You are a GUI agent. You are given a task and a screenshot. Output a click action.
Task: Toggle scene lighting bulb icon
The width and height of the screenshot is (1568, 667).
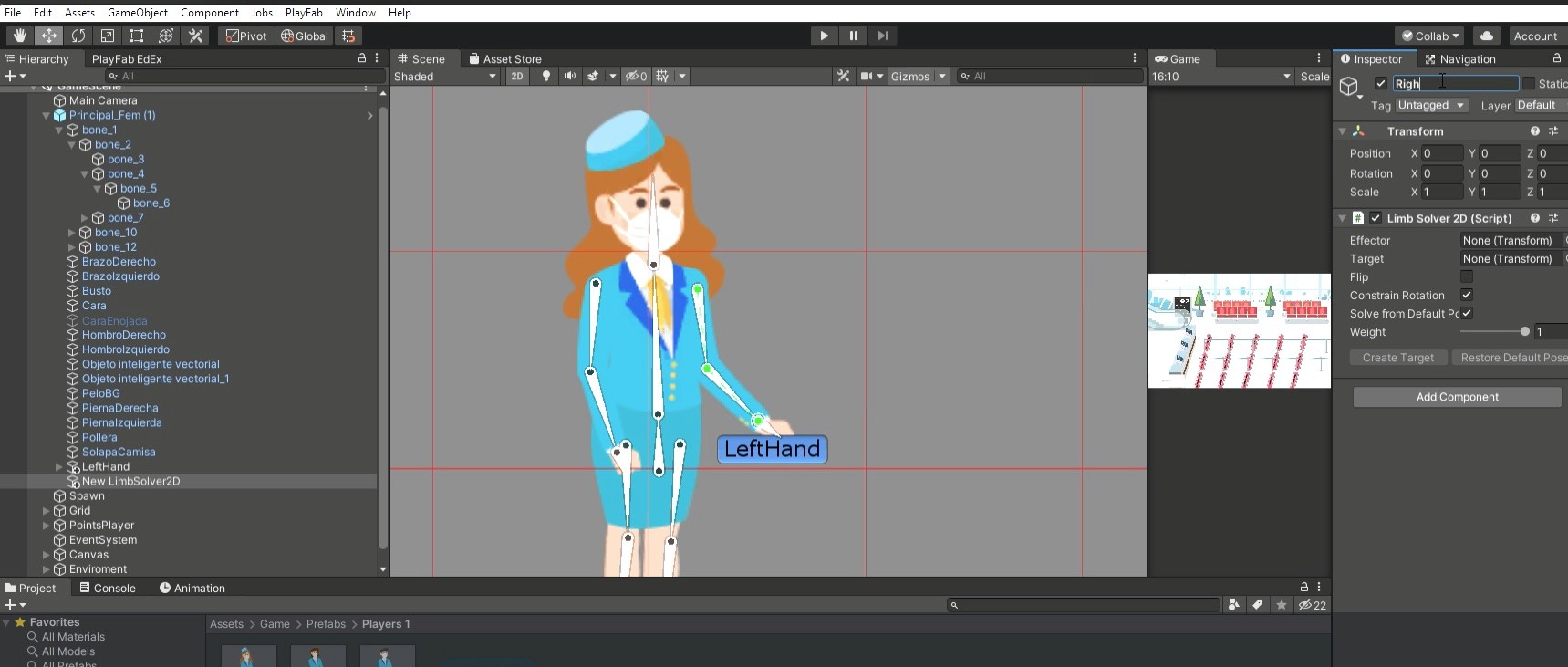pos(545,76)
